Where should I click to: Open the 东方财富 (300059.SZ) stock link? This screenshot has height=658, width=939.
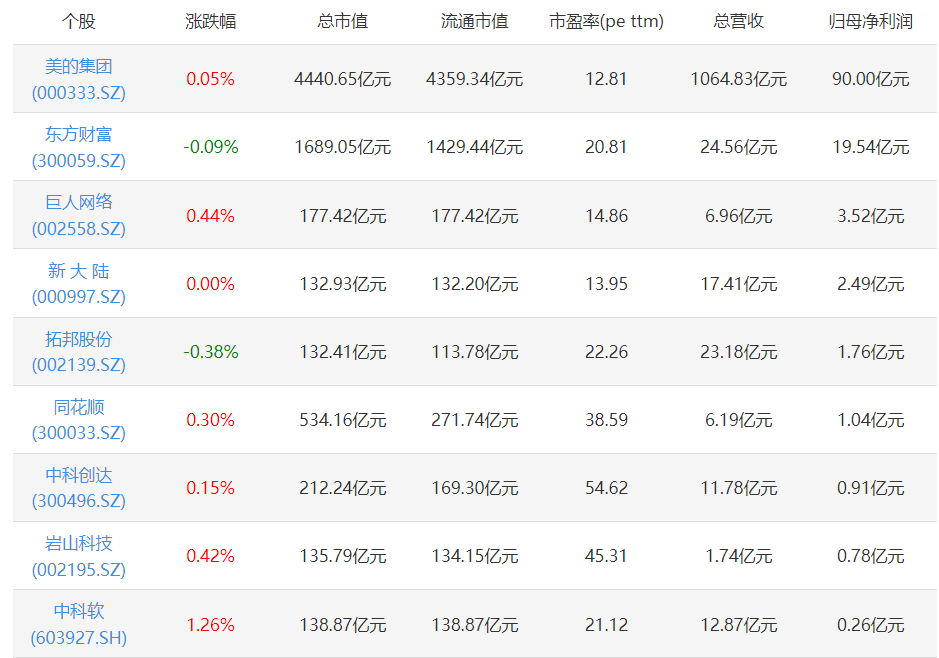click(x=78, y=147)
